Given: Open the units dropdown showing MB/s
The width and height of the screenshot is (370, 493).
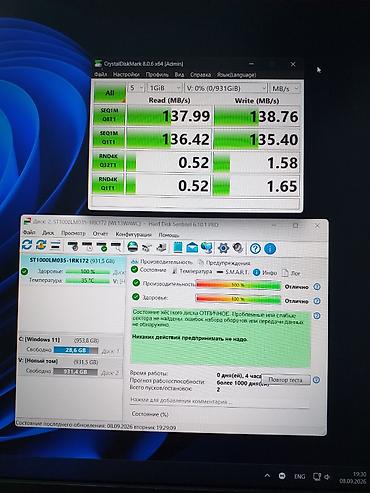Looking at the screenshot, I should 285,89.
